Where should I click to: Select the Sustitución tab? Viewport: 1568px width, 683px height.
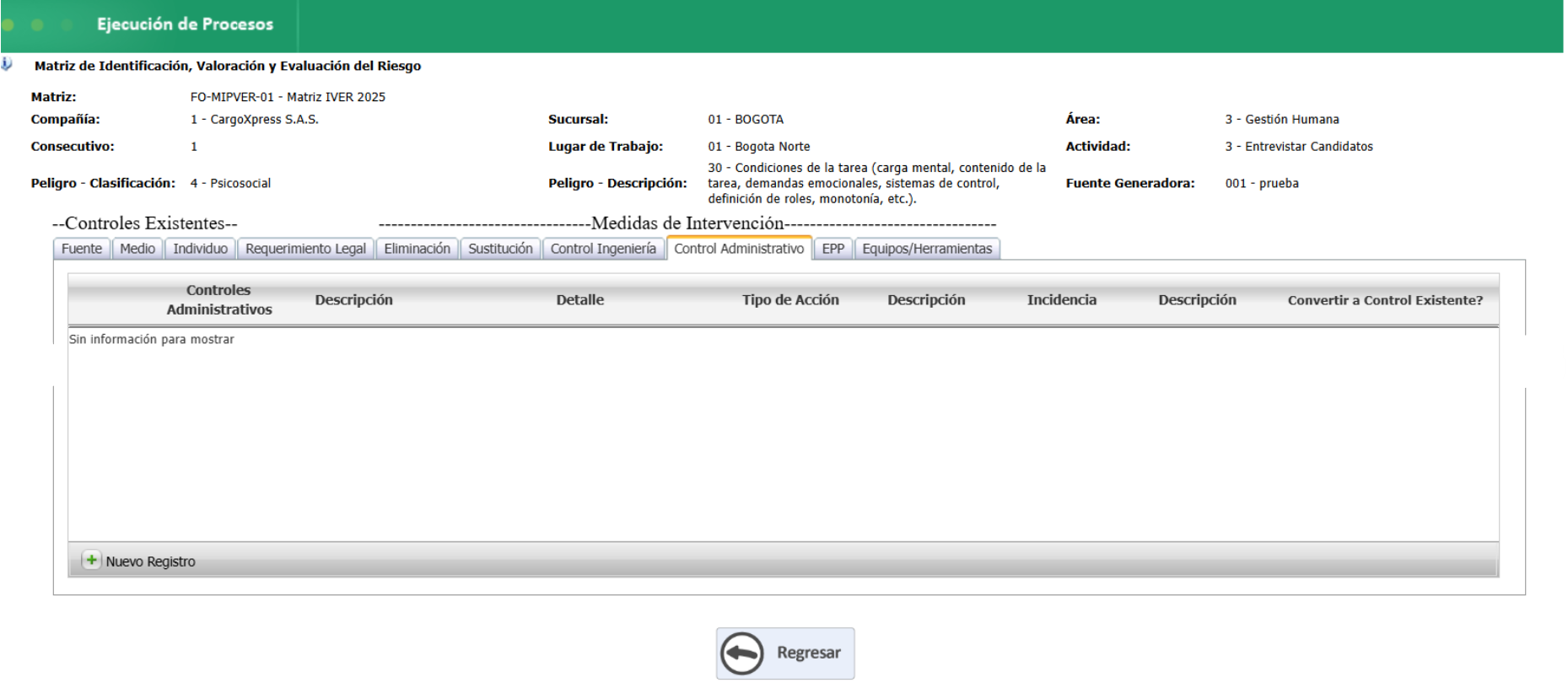coord(500,249)
